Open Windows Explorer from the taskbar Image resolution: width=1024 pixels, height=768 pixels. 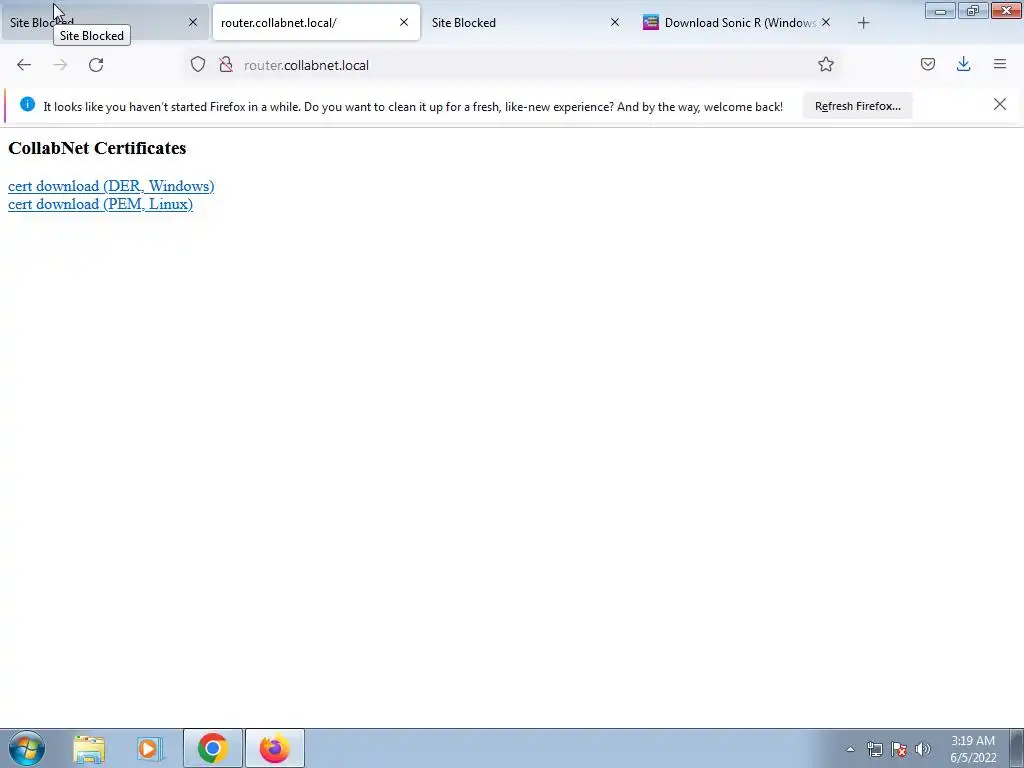coord(89,749)
